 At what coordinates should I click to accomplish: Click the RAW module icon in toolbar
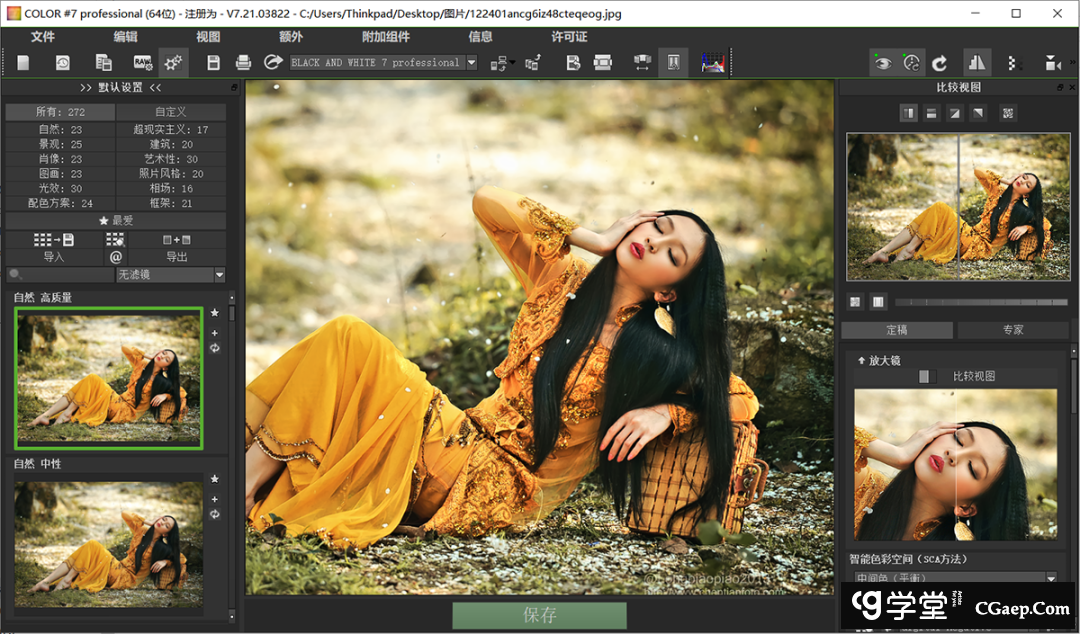coord(142,63)
